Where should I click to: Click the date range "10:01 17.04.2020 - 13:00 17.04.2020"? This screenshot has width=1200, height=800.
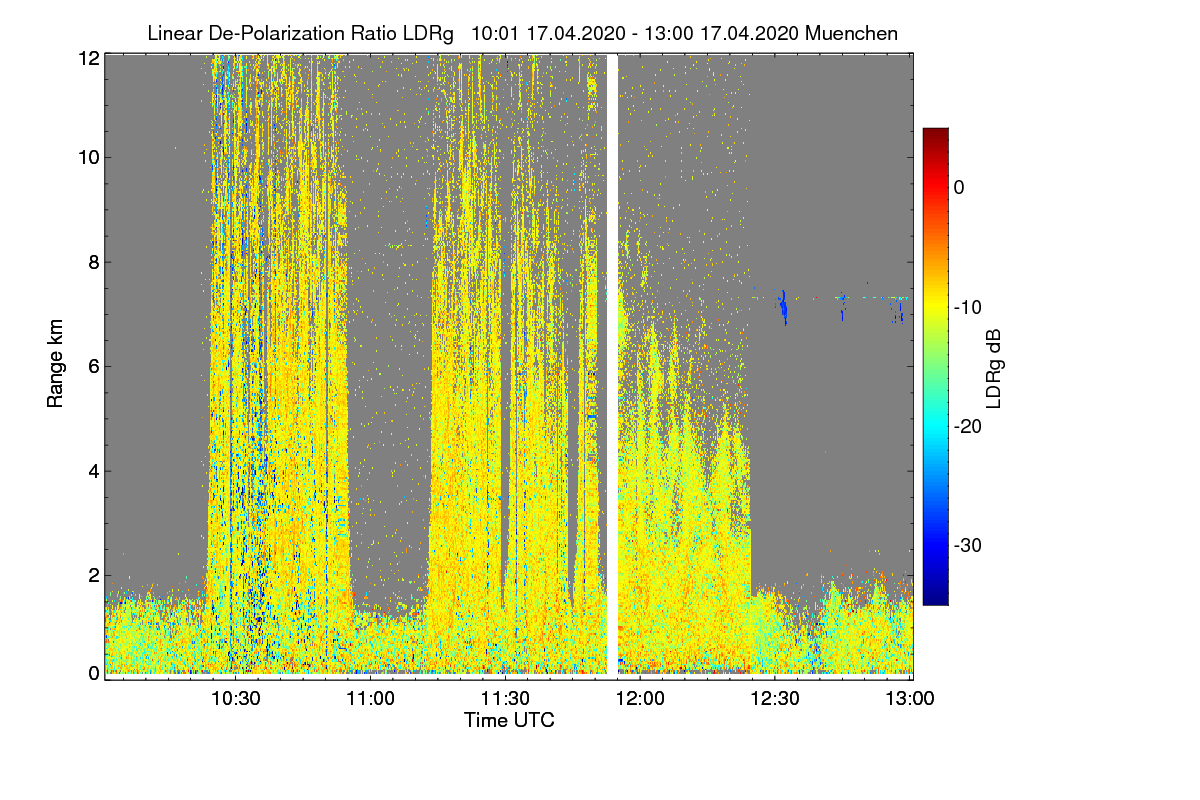click(x=634, y=33)
